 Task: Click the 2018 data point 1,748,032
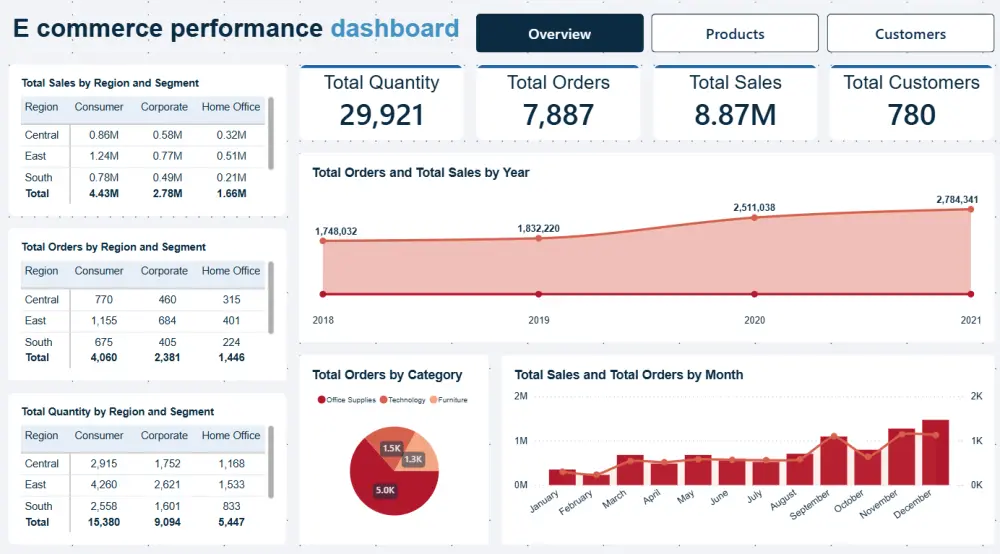coord(323,241)
